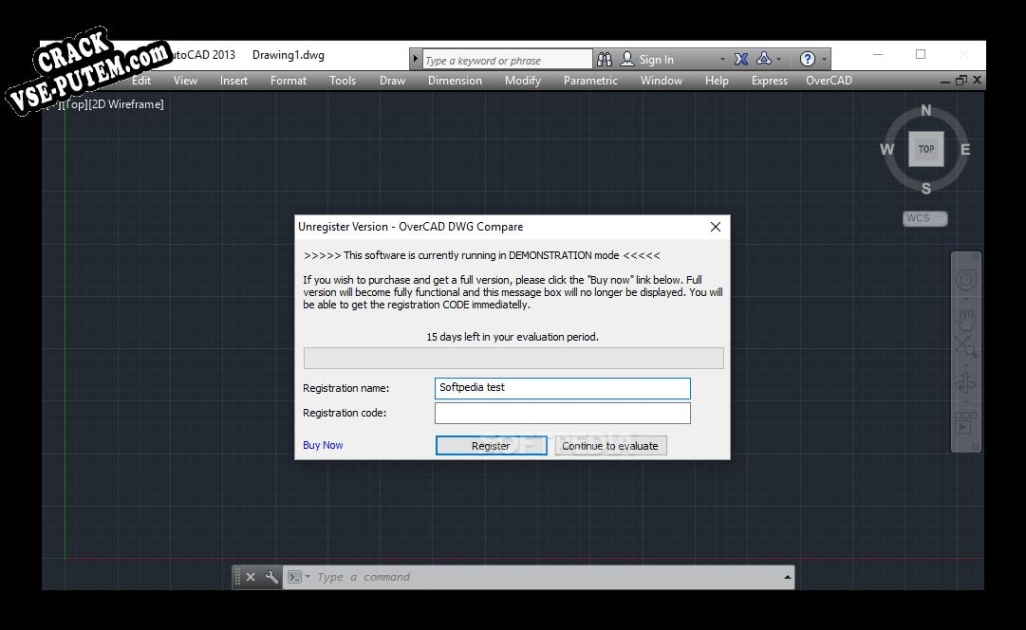Viewport: 1026px width, 630px height.
Task: Click the Help question mark icon
Action: click(808, 59)
